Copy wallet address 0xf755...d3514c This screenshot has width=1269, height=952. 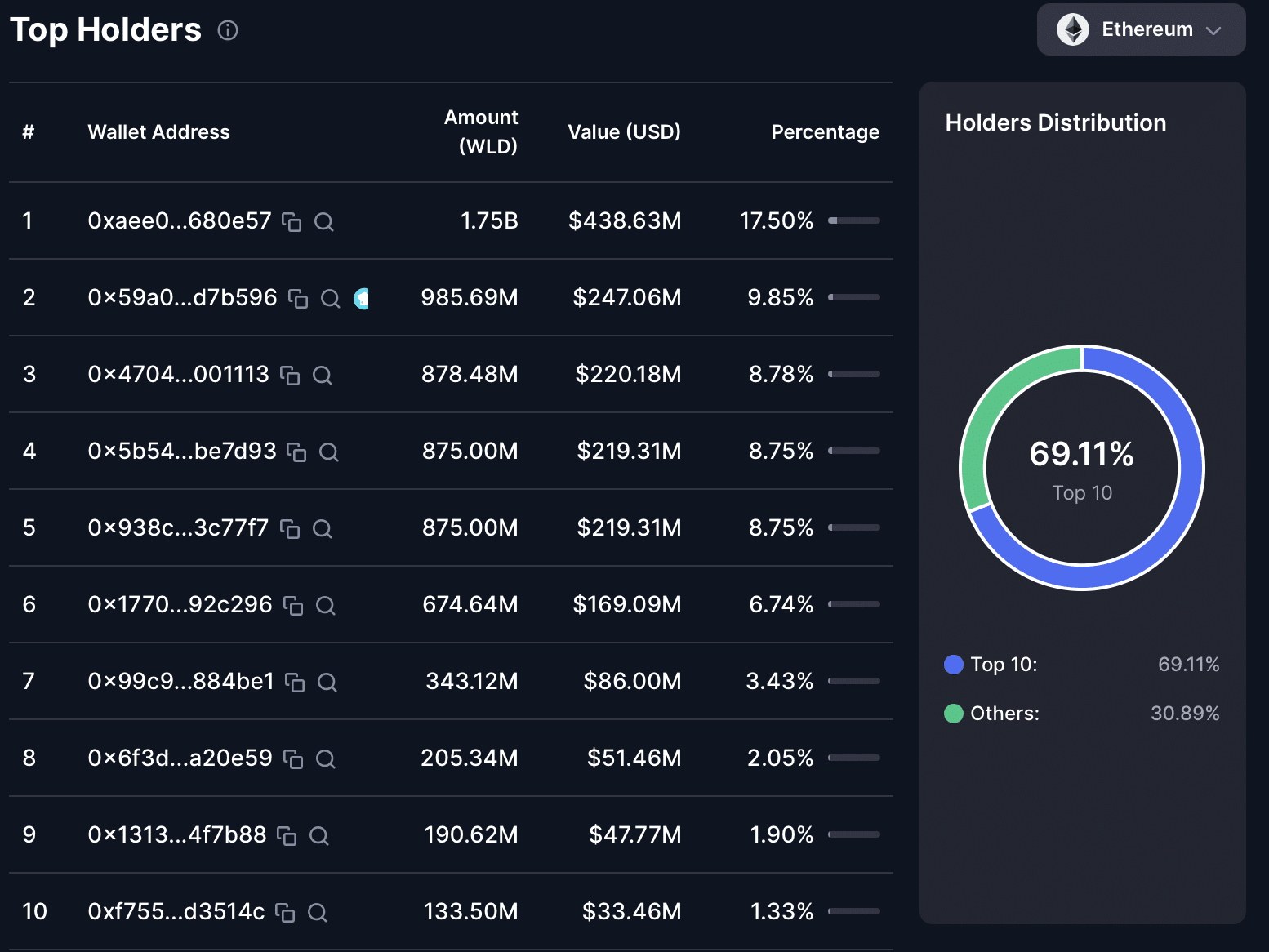285,913
